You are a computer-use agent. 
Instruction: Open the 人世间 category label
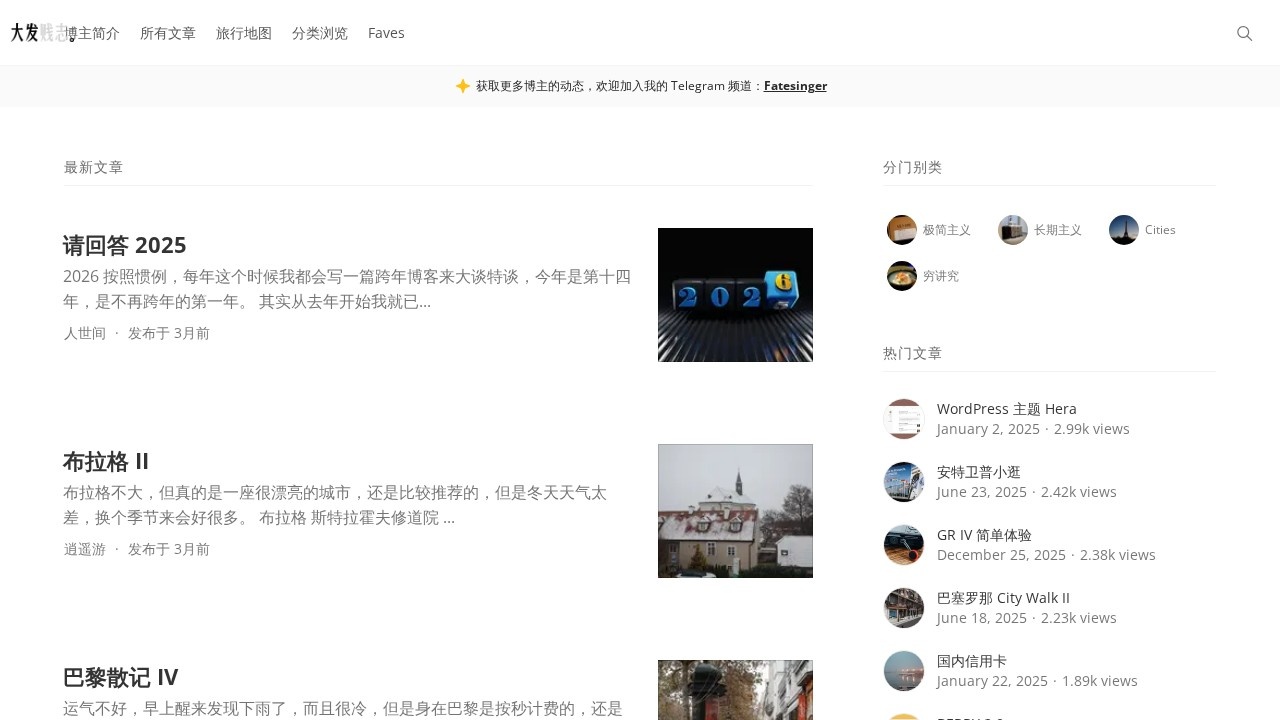85,333
